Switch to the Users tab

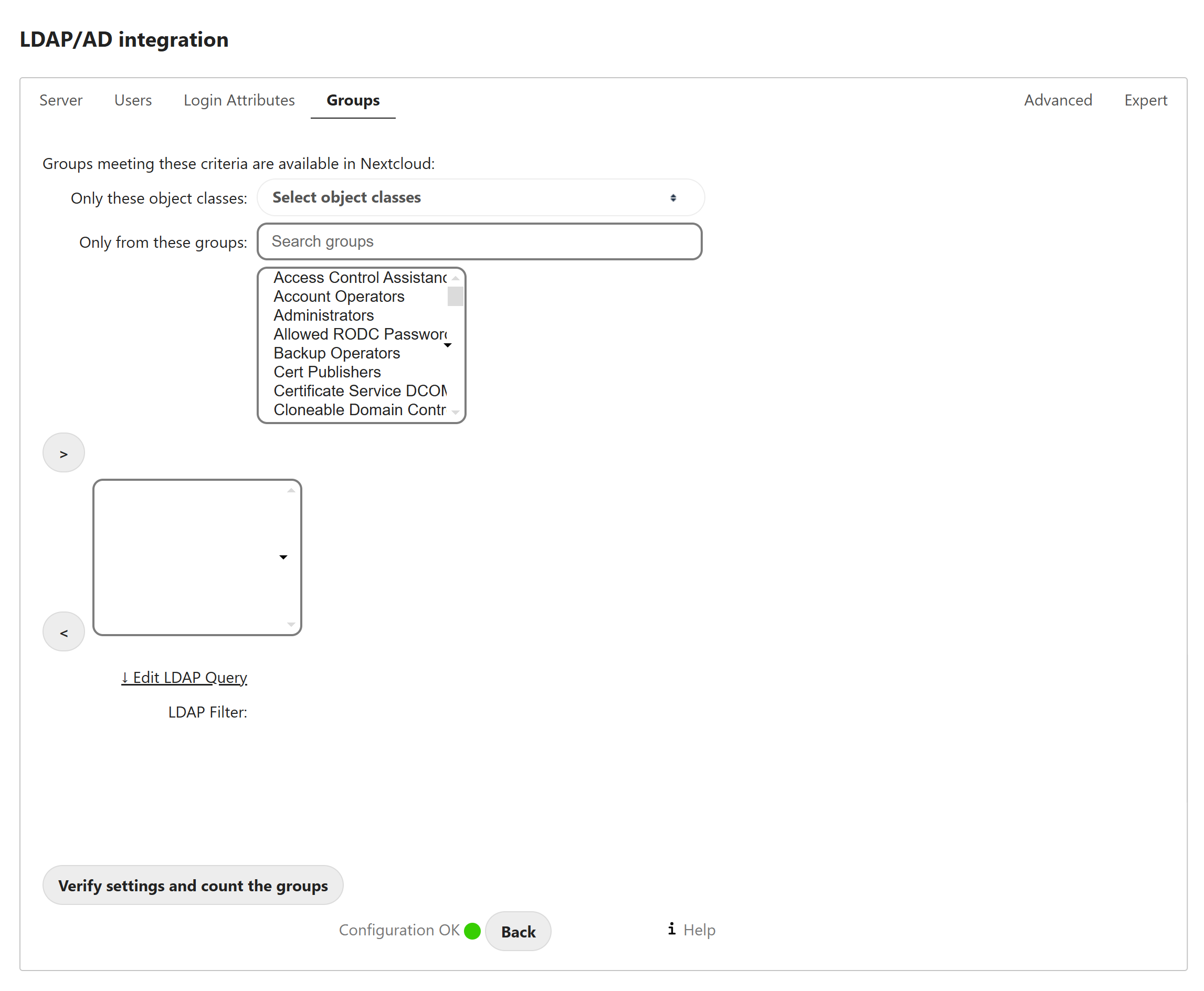[132, 100]
